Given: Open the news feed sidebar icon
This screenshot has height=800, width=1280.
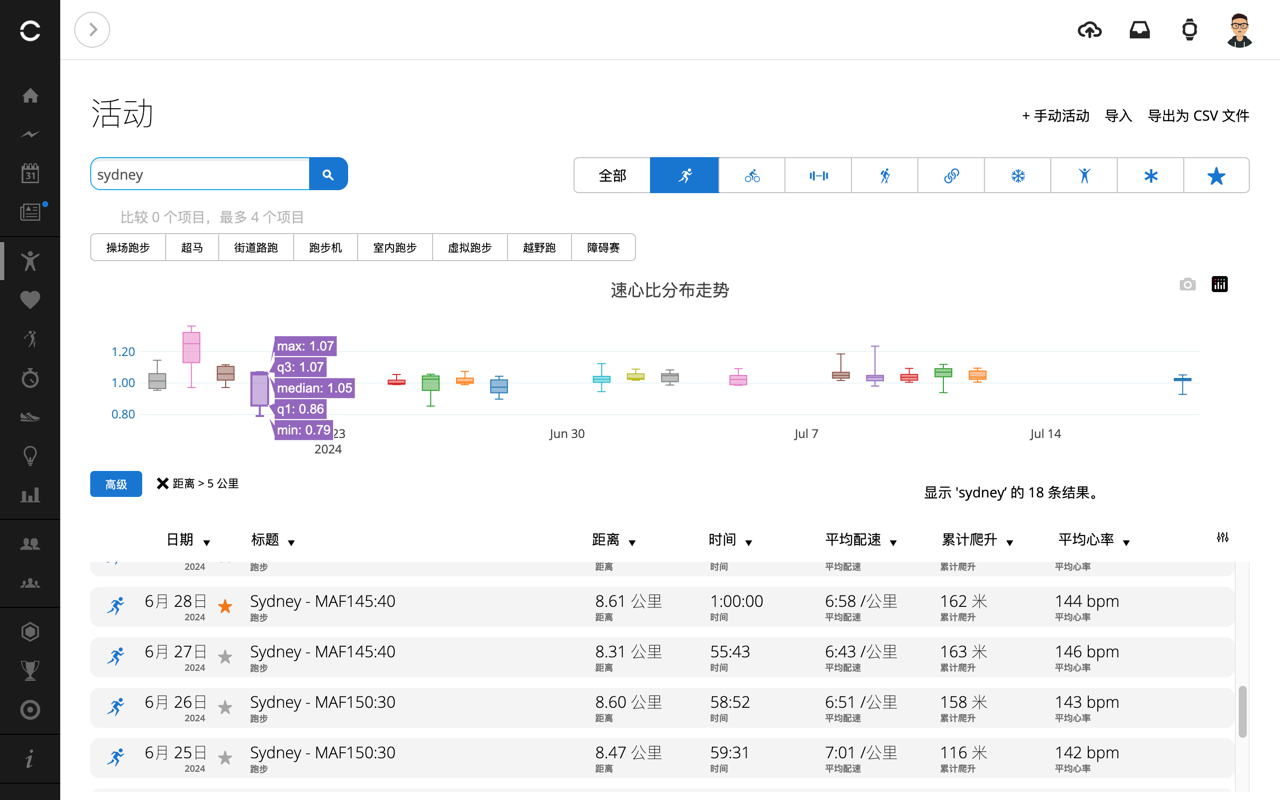Looking at the screenshot, I should pyautogui.click(x=30, y=212).
